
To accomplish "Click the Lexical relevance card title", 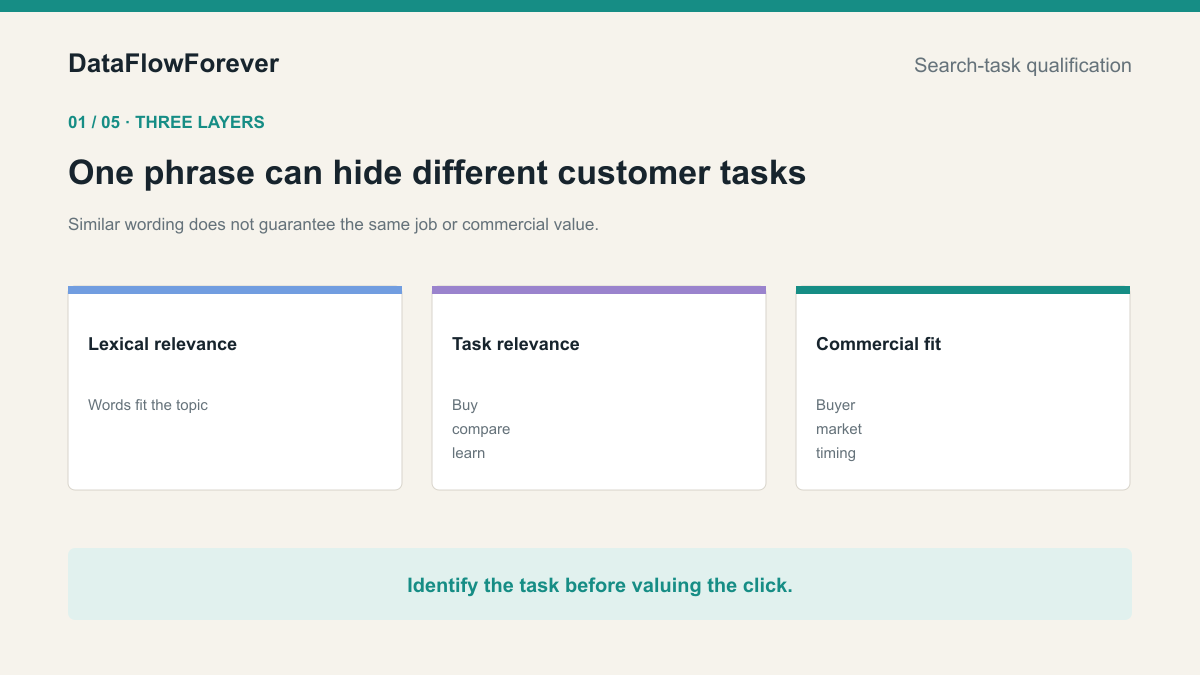I will (x=162, y=344).
